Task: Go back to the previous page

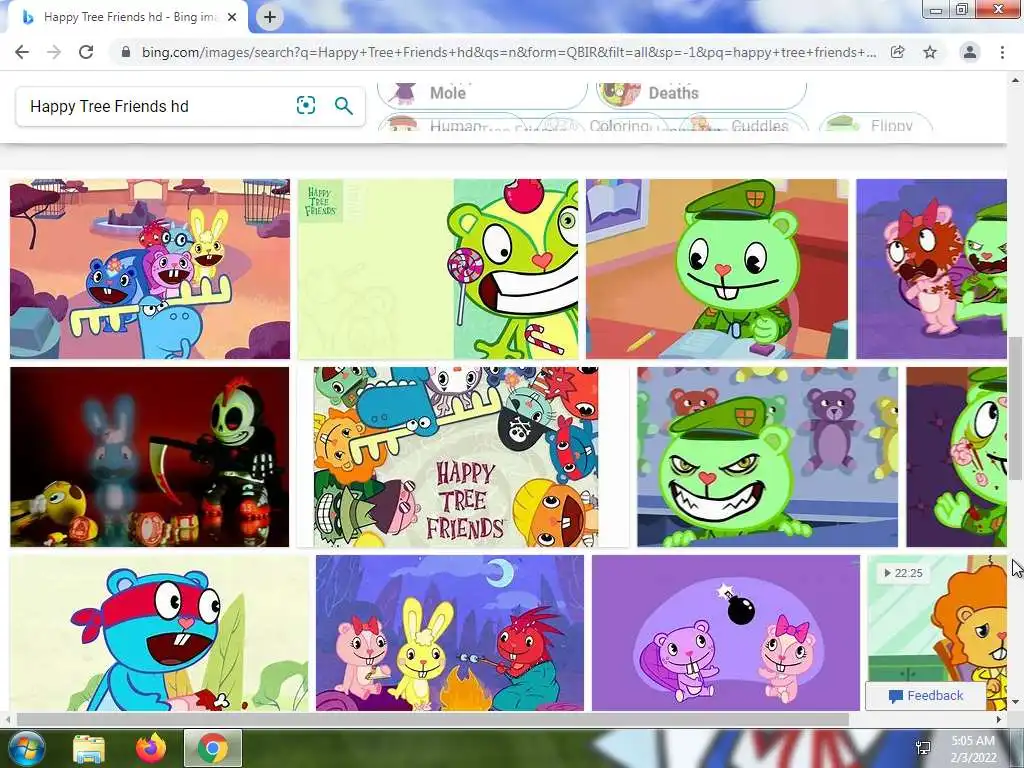Action: tap(22, 52)
